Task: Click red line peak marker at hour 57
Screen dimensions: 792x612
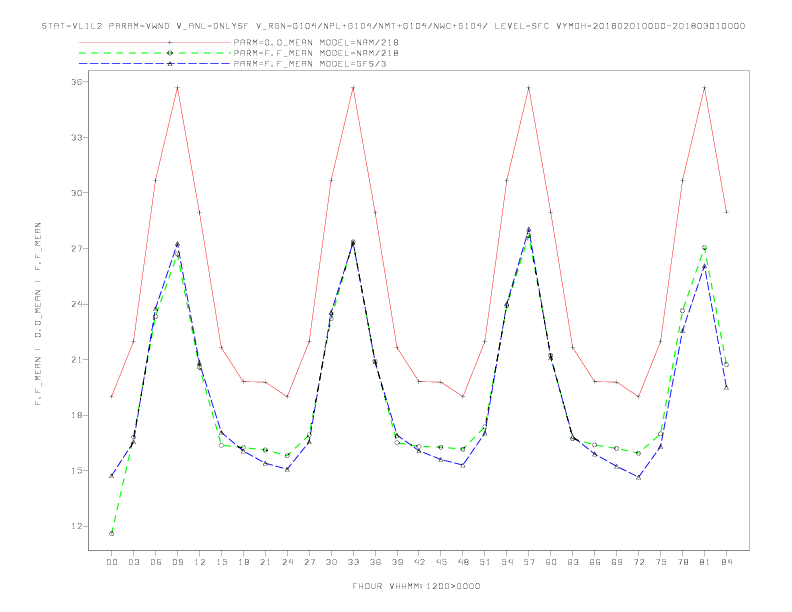Action: 529,88
